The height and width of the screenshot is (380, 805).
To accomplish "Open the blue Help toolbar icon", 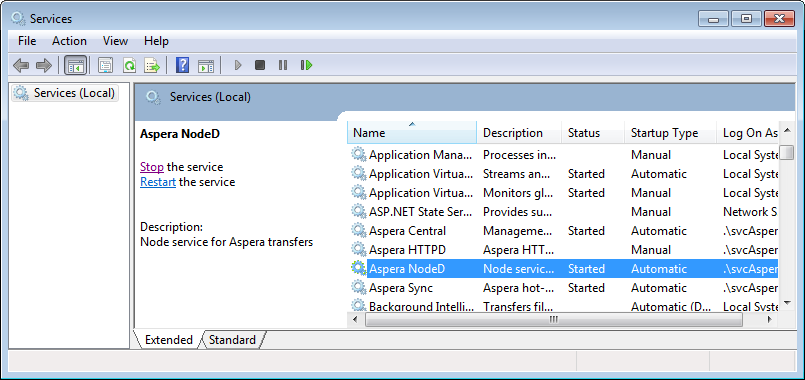I will click(x=182, y=65).
